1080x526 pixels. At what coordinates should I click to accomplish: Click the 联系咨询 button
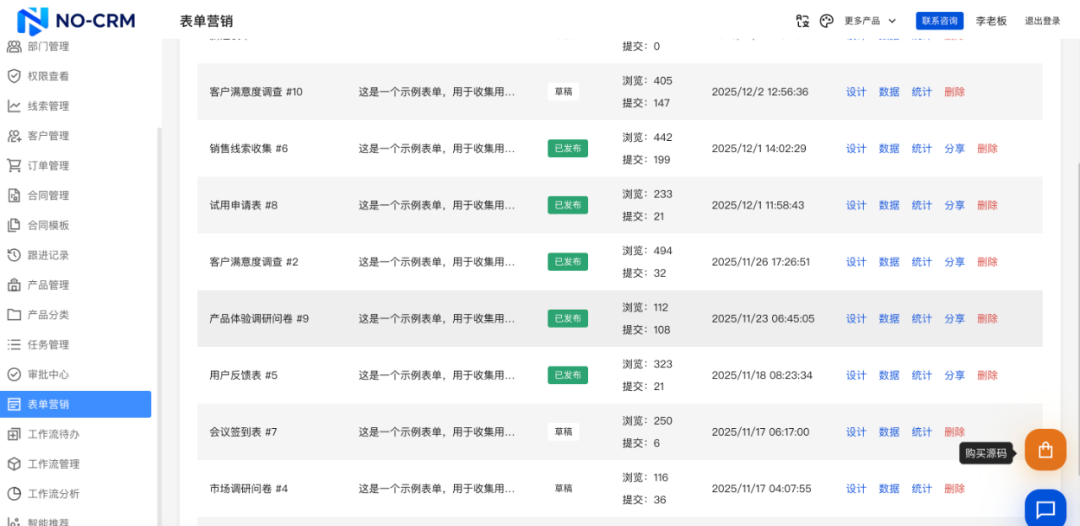coord(939,21)
